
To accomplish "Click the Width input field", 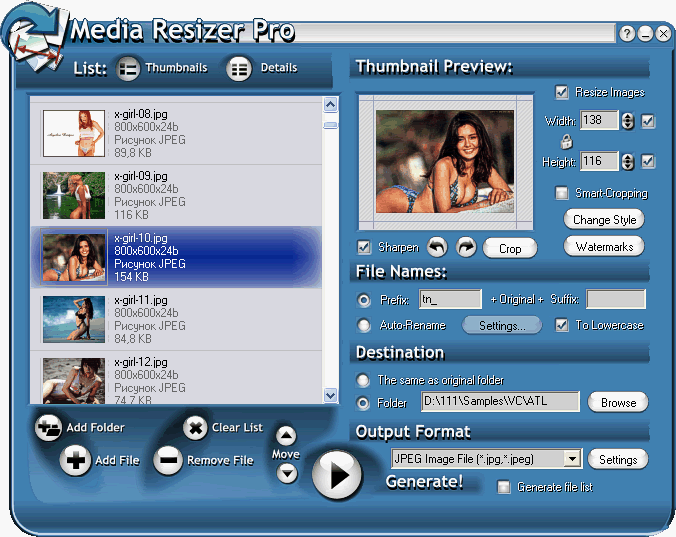I will [x=599, y=120].
